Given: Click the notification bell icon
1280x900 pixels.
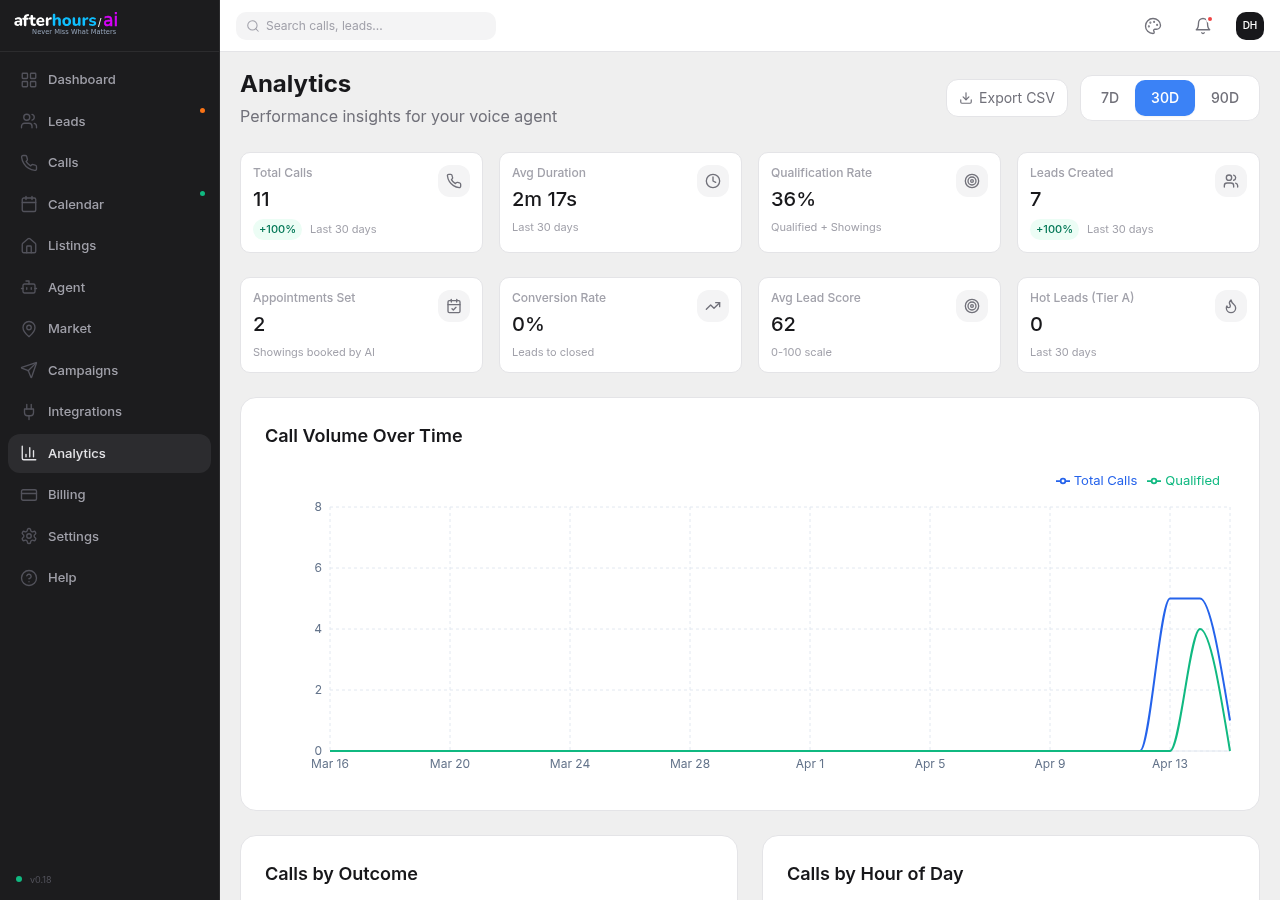Looking at the screenshot, I should pos(1202,25).
